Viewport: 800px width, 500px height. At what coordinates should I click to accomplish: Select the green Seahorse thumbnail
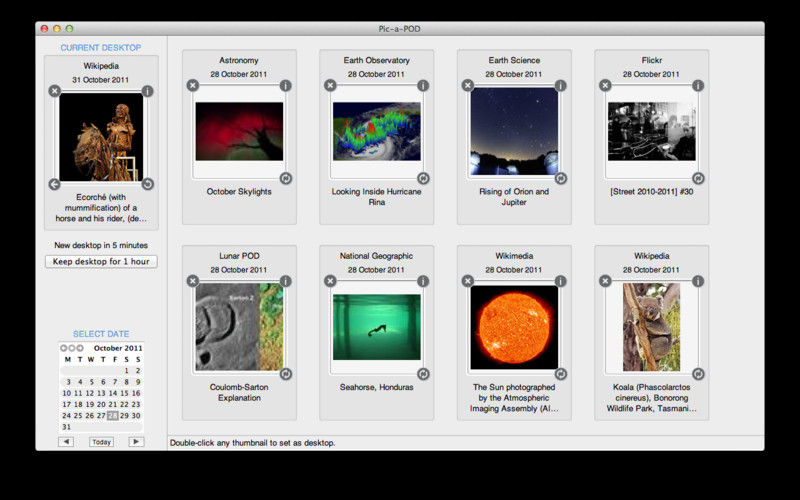pos(377,327)
